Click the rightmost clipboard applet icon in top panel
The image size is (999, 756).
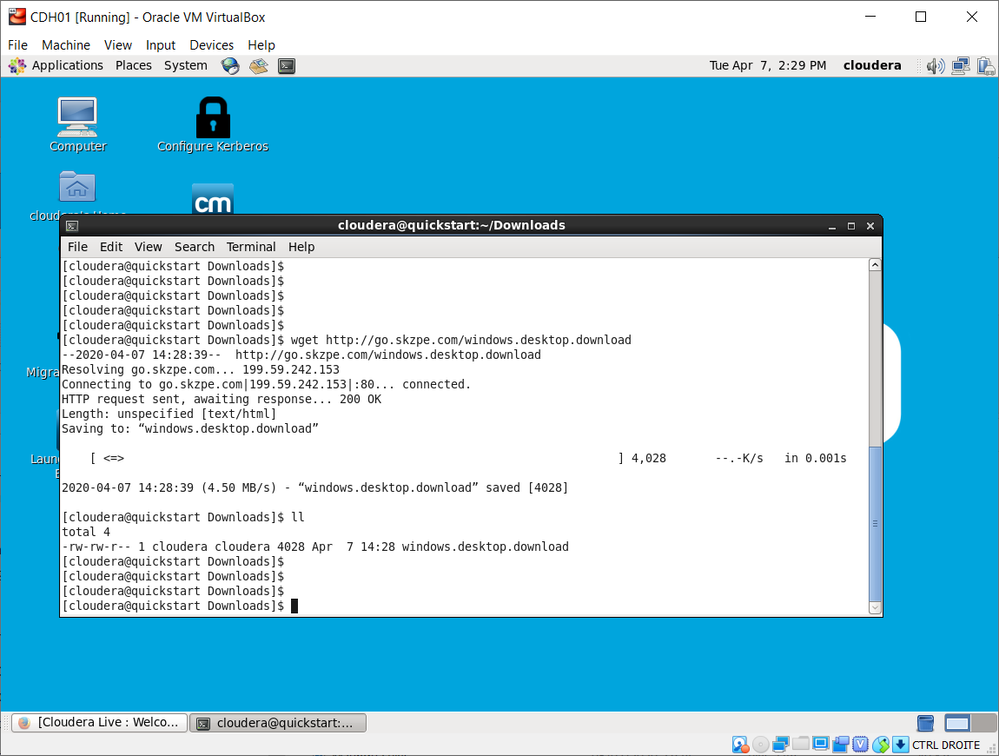point(986,66)
